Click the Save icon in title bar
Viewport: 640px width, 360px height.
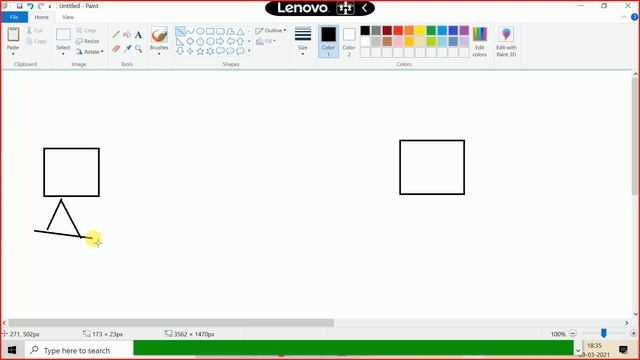tap(19, 6)
